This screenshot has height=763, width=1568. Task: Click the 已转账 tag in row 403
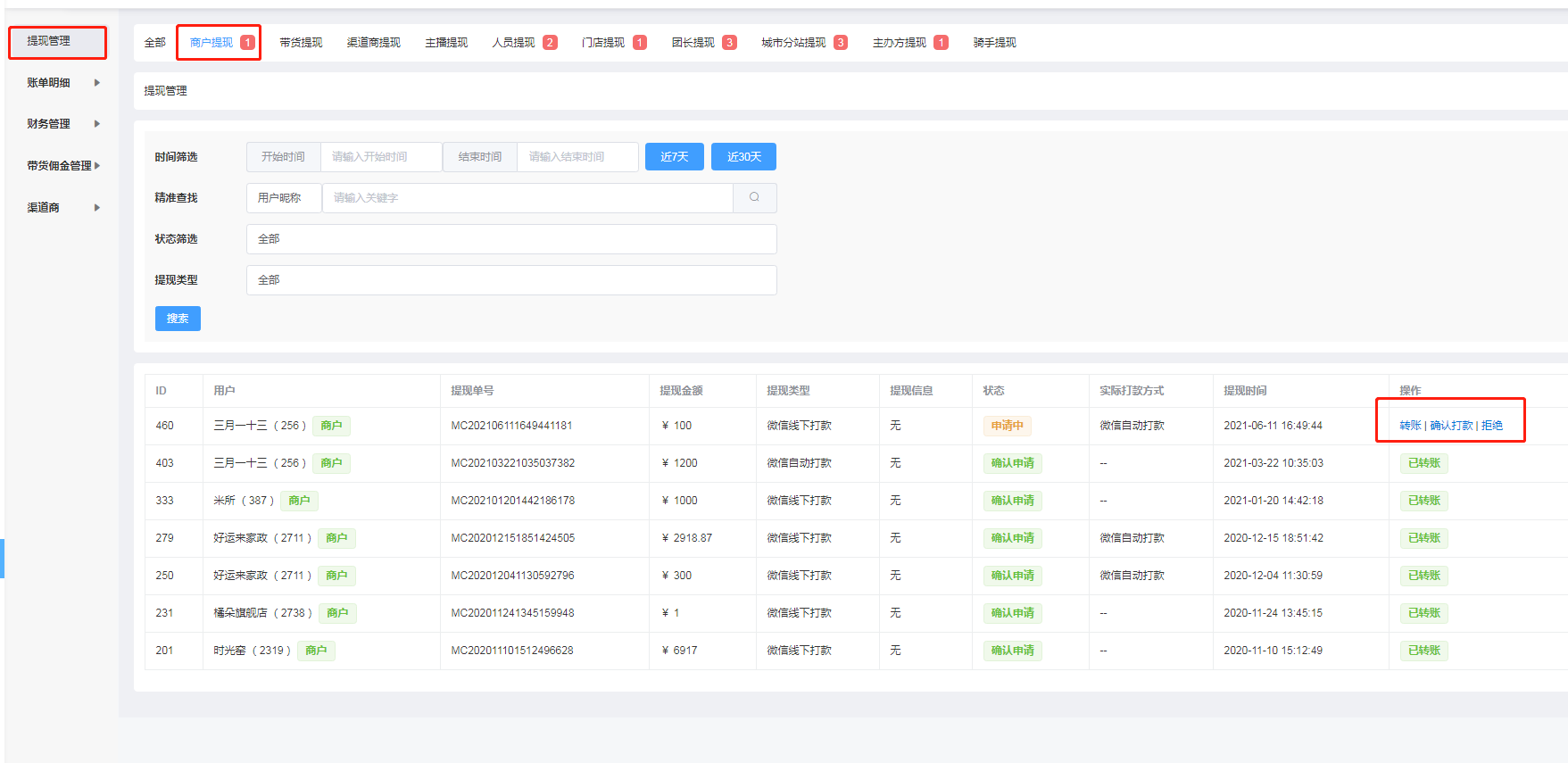[1424, 463]
